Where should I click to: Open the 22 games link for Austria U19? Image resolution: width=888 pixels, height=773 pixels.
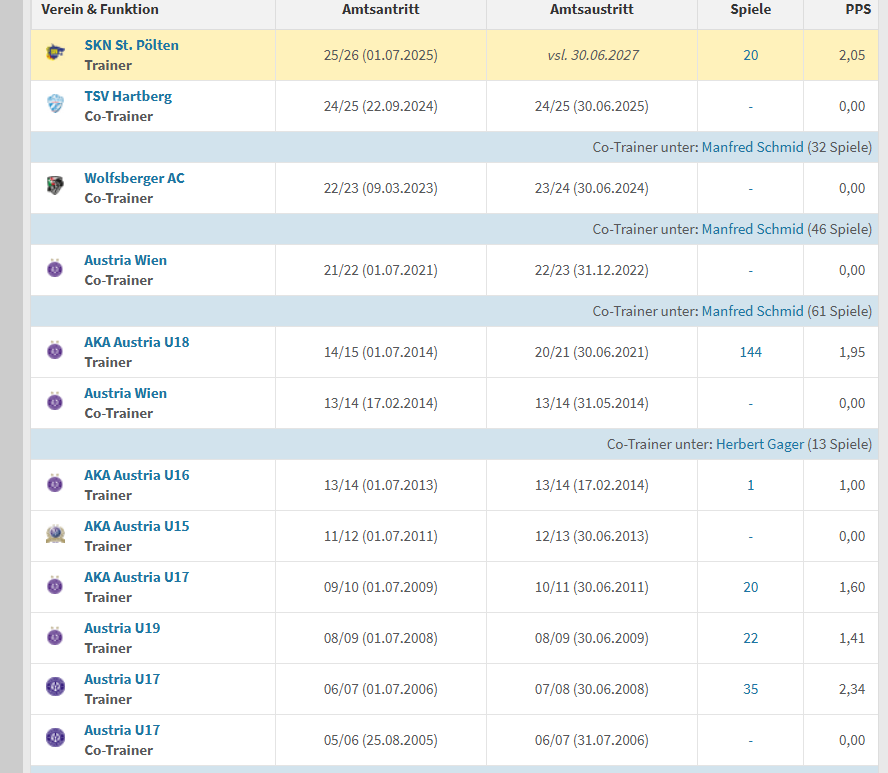[750, 638]
